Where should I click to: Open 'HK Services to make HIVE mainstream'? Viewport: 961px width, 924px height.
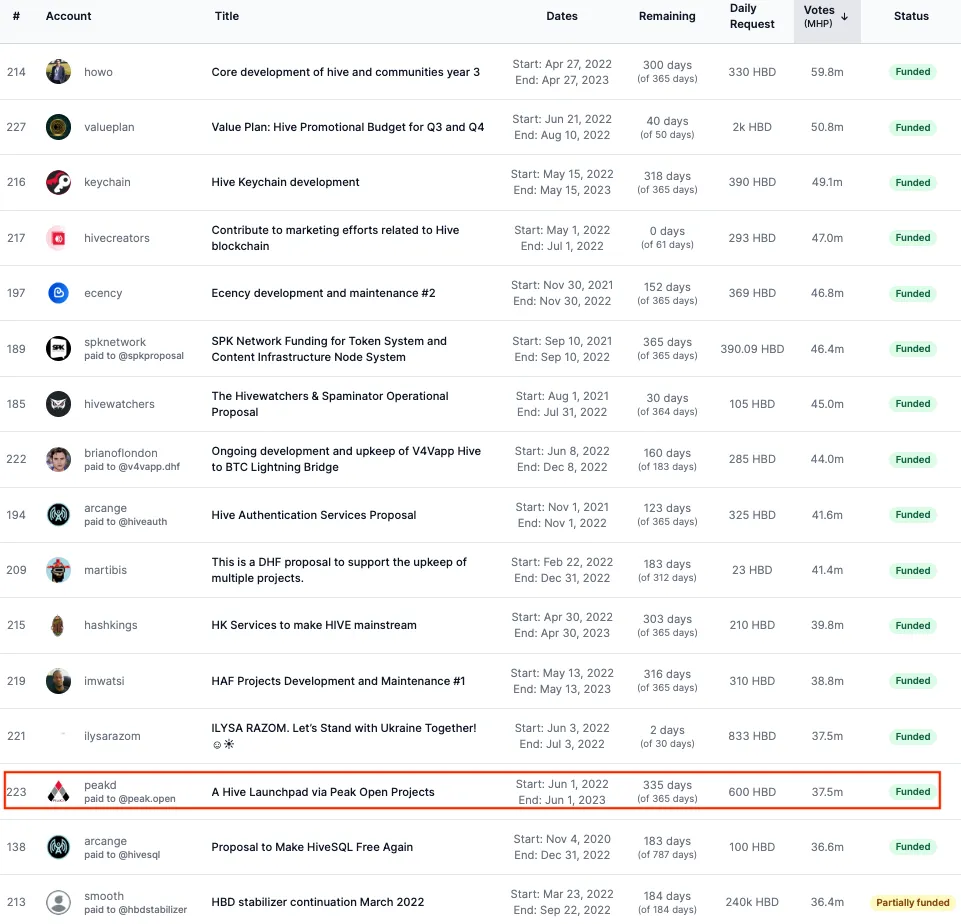pyautogui.click(x=314, y=625)
